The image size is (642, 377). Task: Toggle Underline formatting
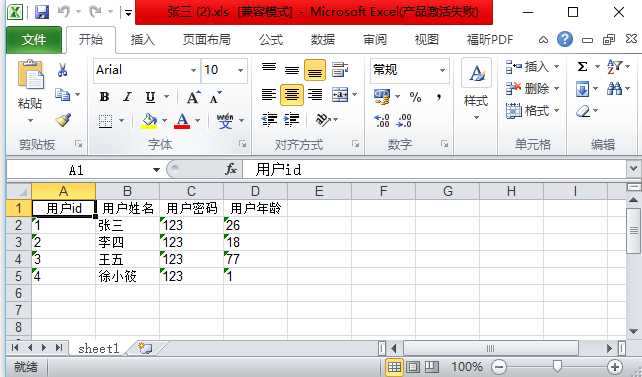pos(150,97)
